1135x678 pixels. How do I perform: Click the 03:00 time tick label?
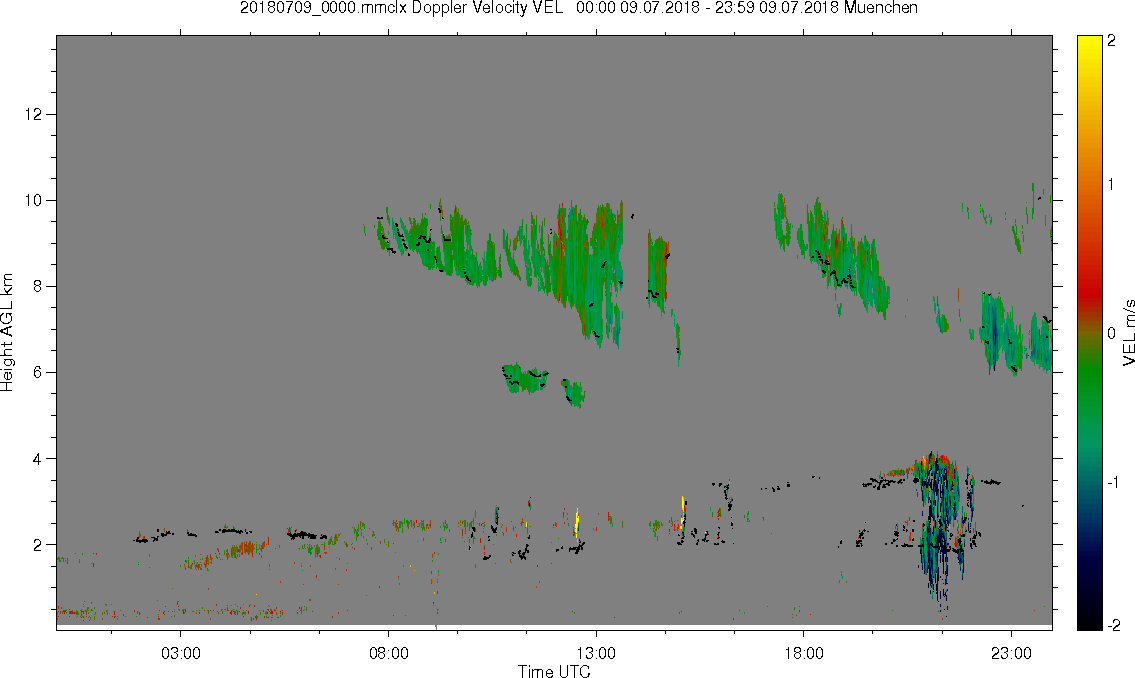click(x=181, y=653)
